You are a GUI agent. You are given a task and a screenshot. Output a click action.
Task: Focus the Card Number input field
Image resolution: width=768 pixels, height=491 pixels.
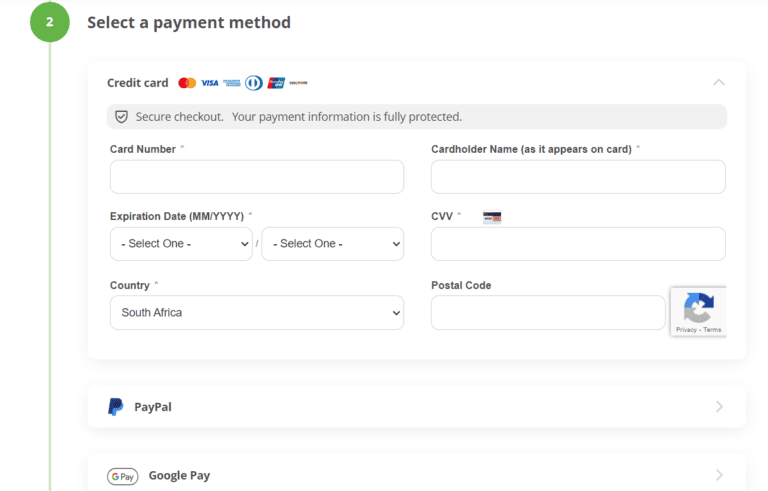[256, 177]
